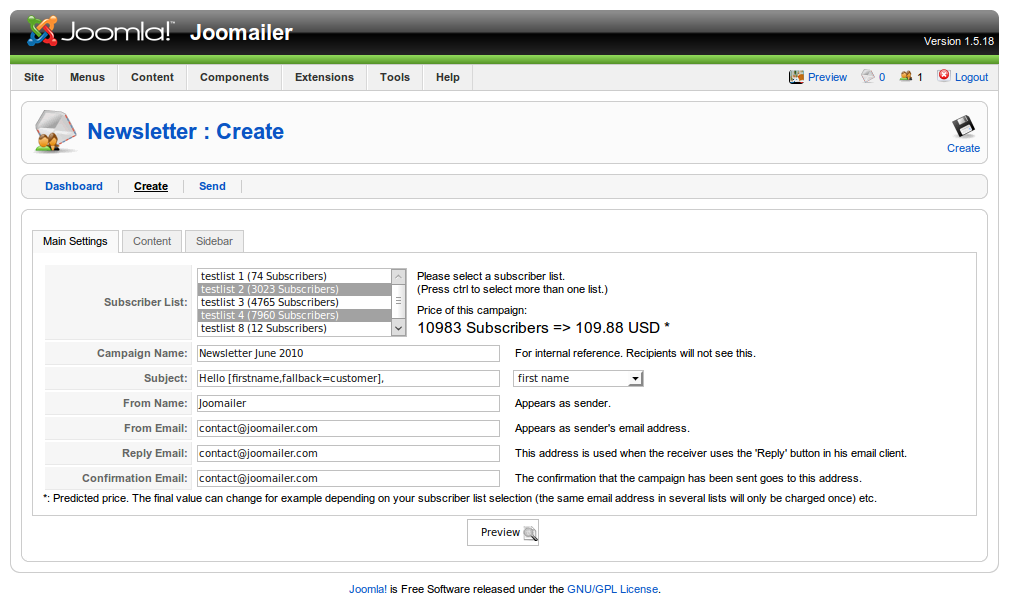Select testlist 1 (74 Subscribers)
This screenshot has width=1009, height=606.
tap(263, 276)
